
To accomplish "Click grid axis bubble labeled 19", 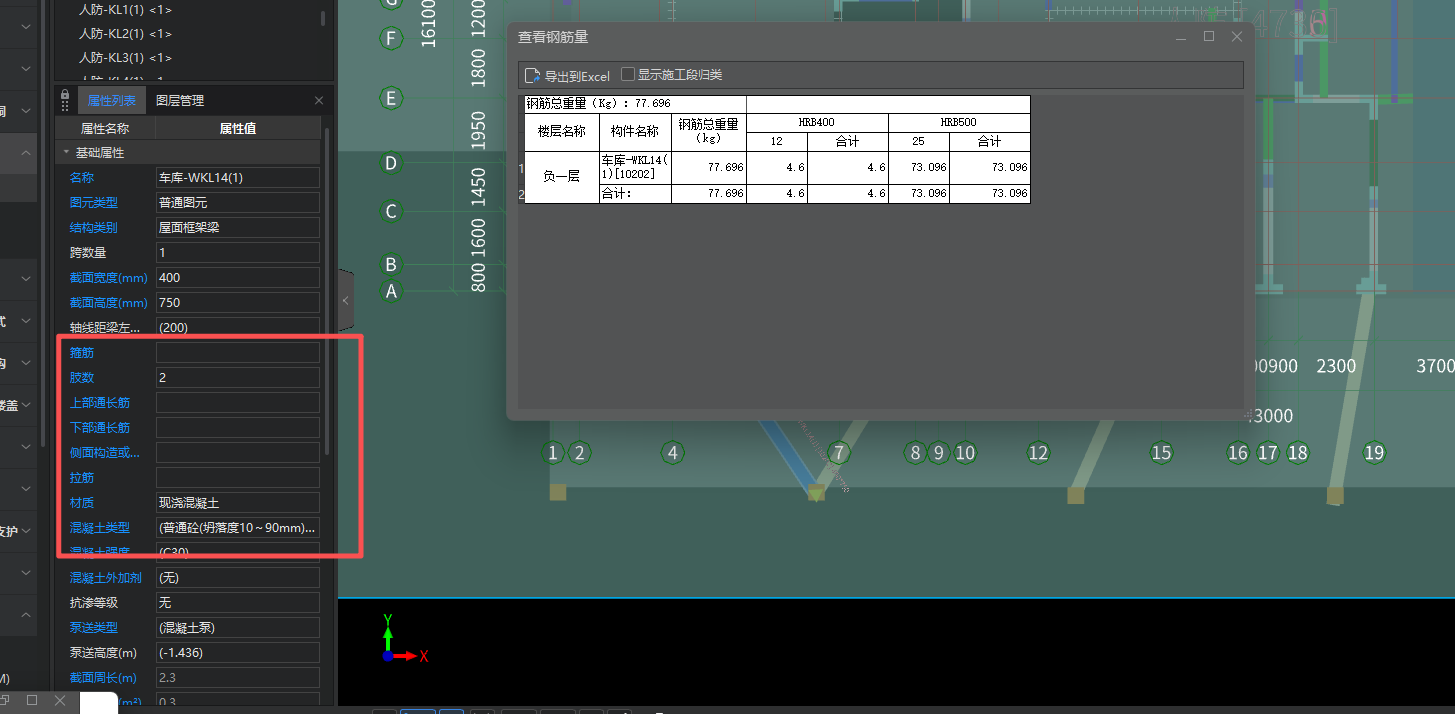I will (1373, 453).
